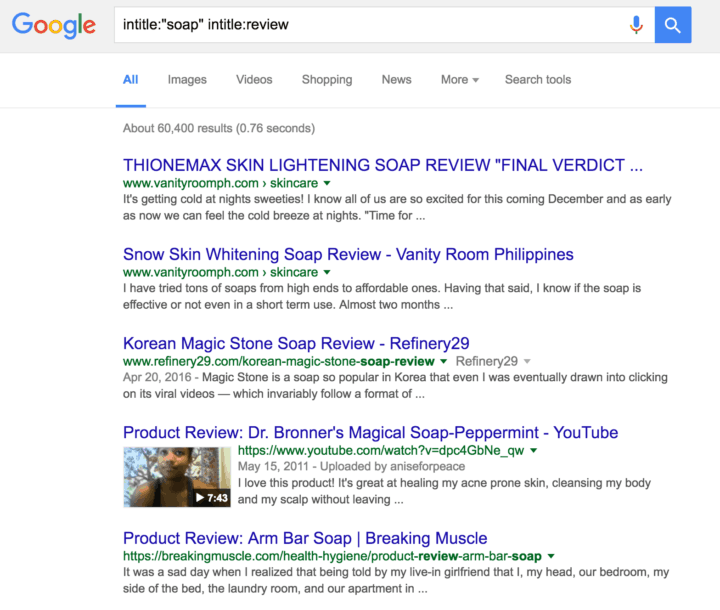The width and height of the screenshot is (720, 610).
Task: Open Product Review: Arm Bar Soap link
Action: click(x=305, y=538)
